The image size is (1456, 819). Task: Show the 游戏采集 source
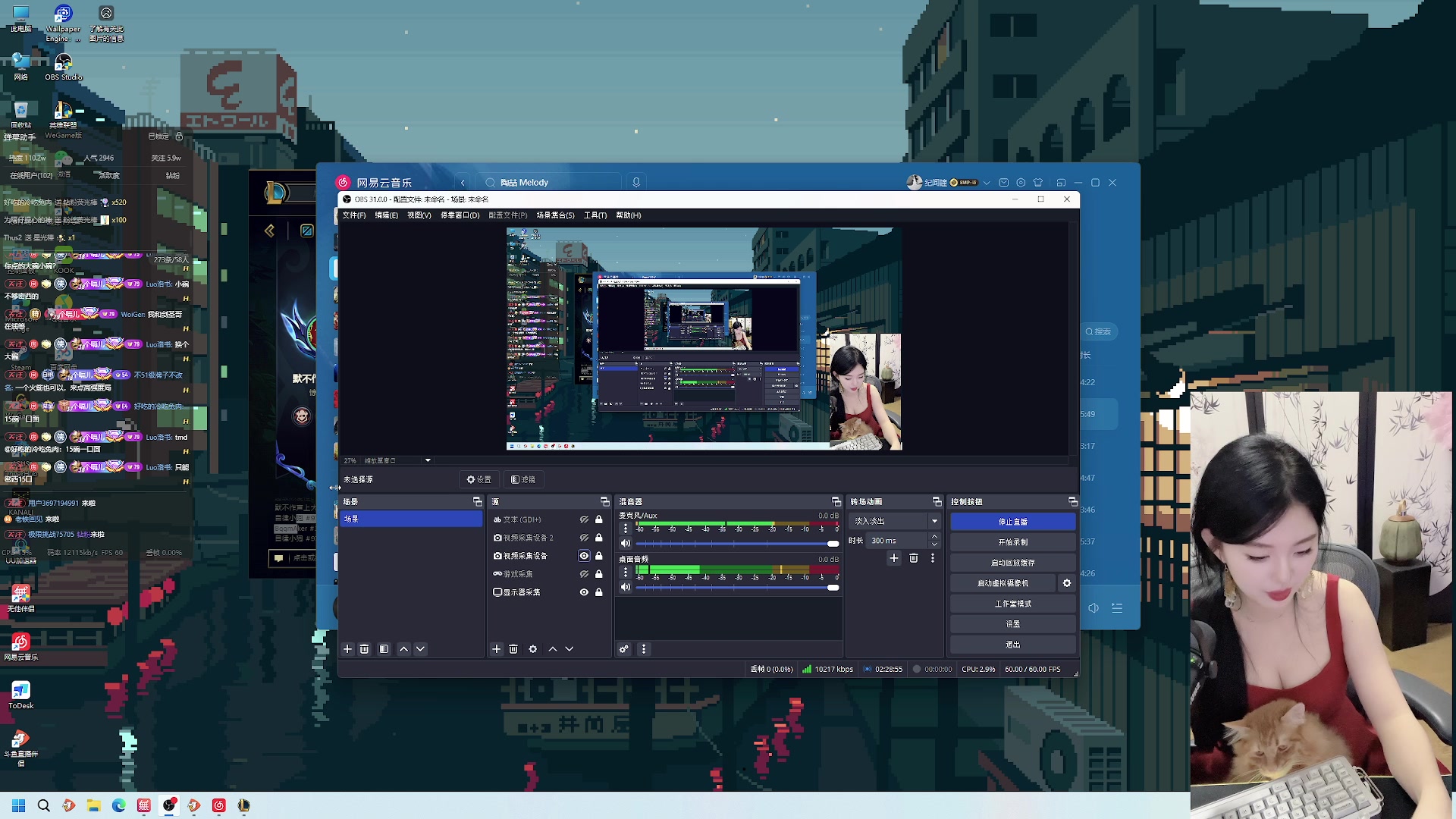[584, 574]
